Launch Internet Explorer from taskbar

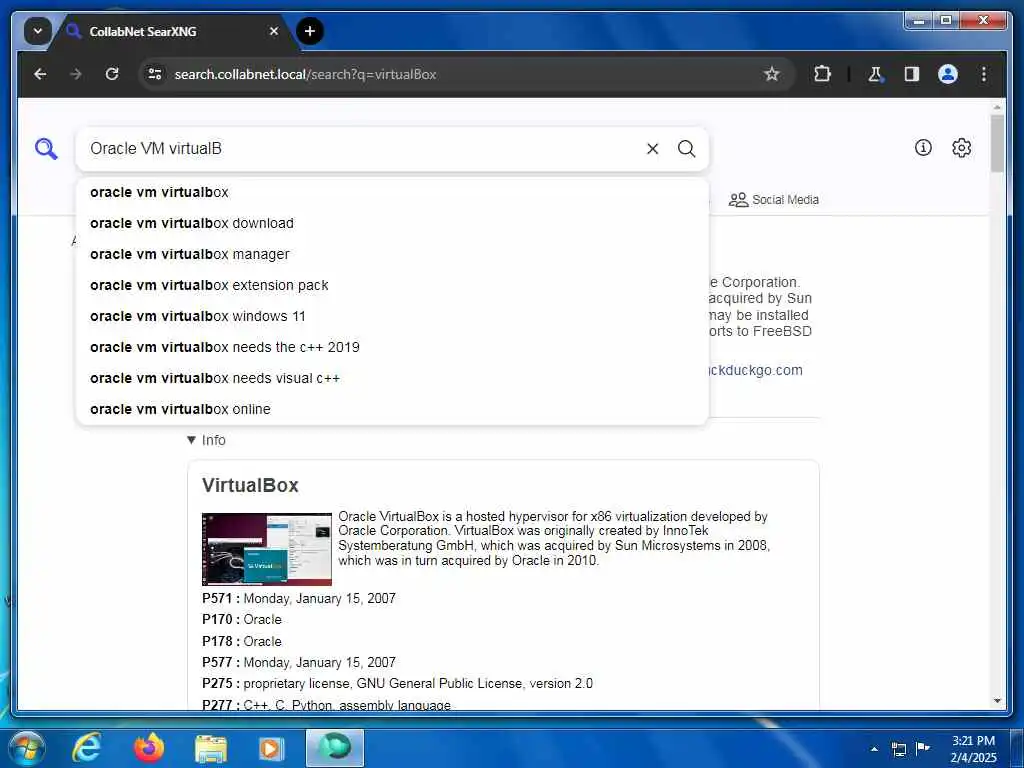(86, 748)
